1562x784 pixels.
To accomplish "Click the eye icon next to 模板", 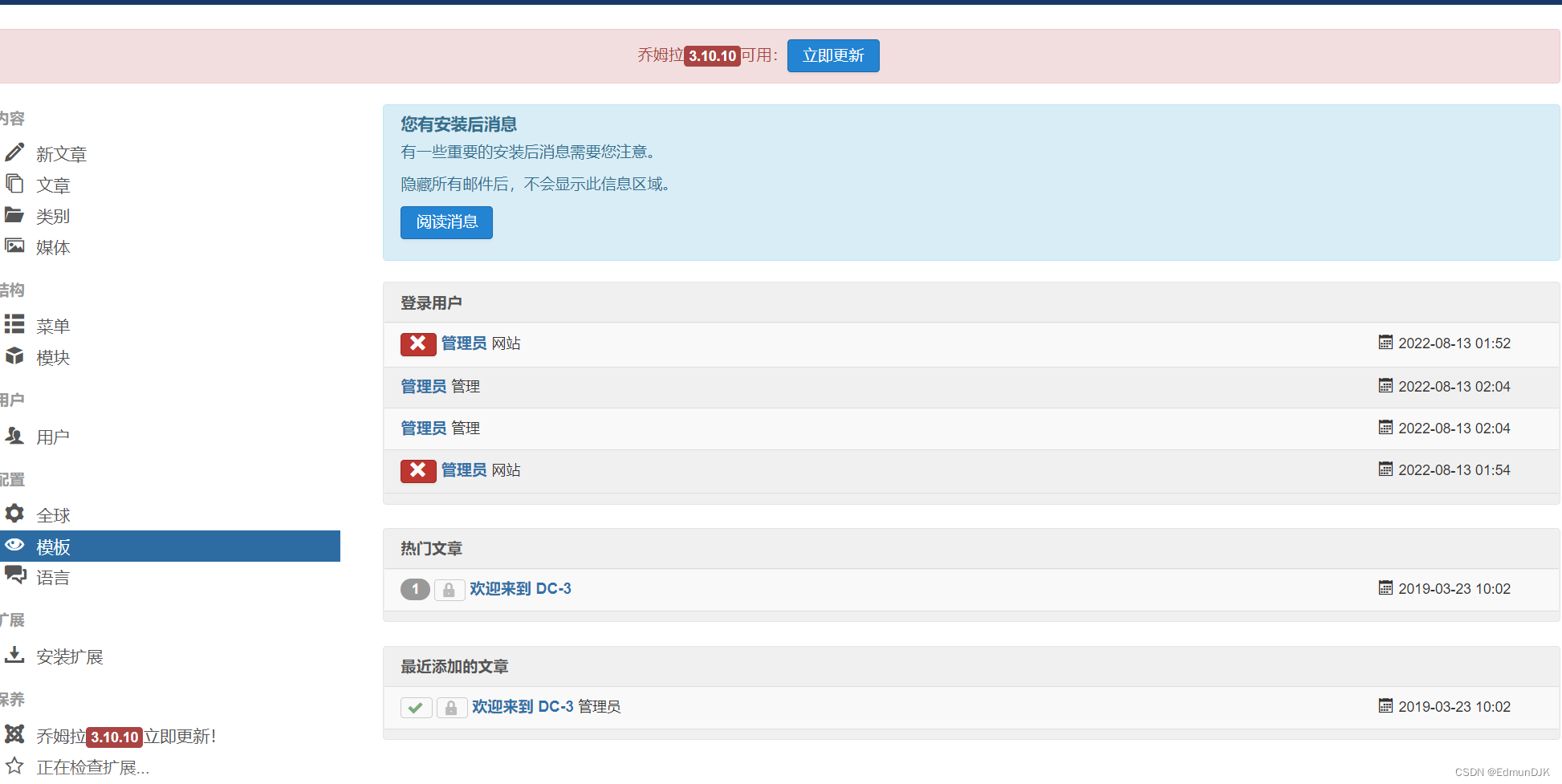I will coord(14,545).
